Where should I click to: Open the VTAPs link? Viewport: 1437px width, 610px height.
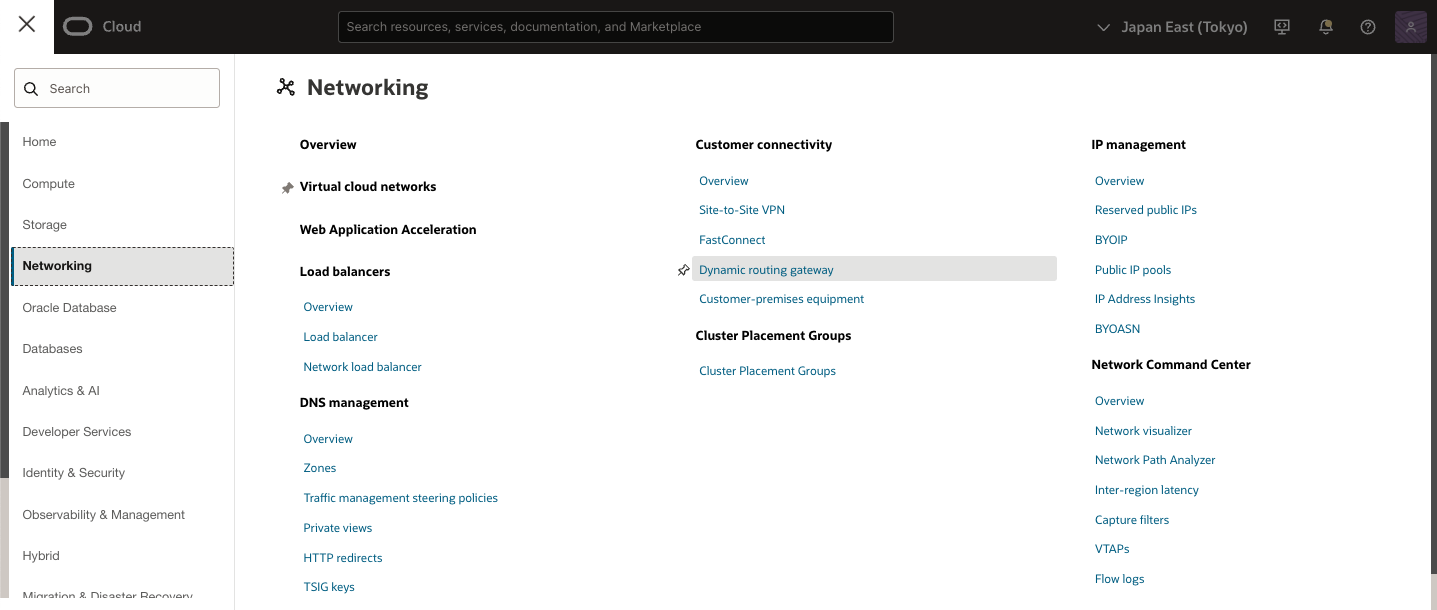click(1112, 549)
